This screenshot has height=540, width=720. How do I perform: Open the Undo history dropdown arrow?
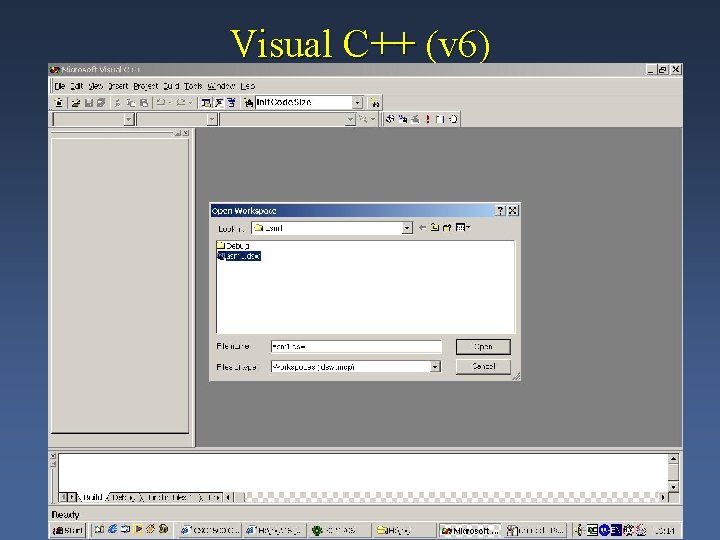point(170,103)
